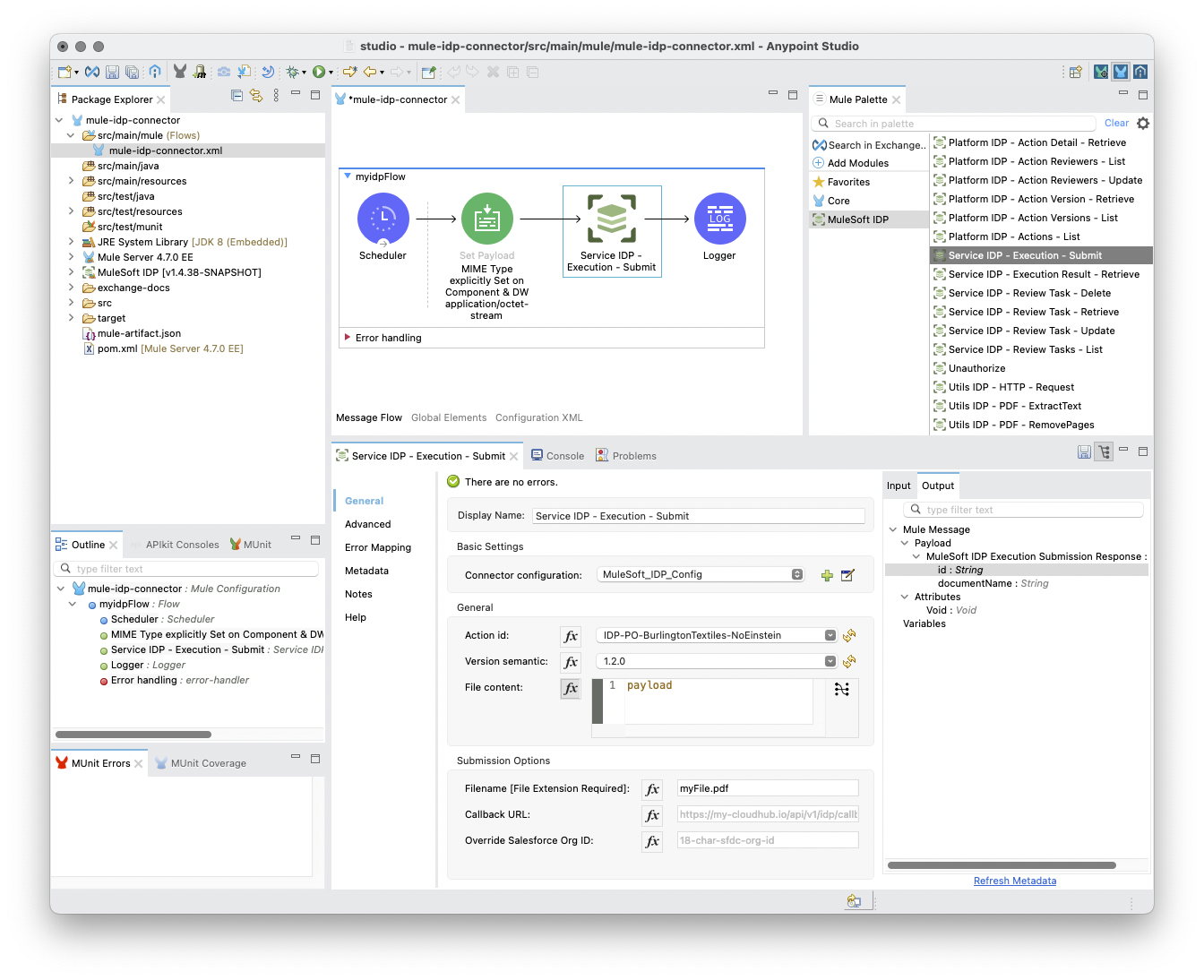The width and height of the screenshot is (1204, 980).
Task: Click the Search in palette field
Action: (959, 124)
